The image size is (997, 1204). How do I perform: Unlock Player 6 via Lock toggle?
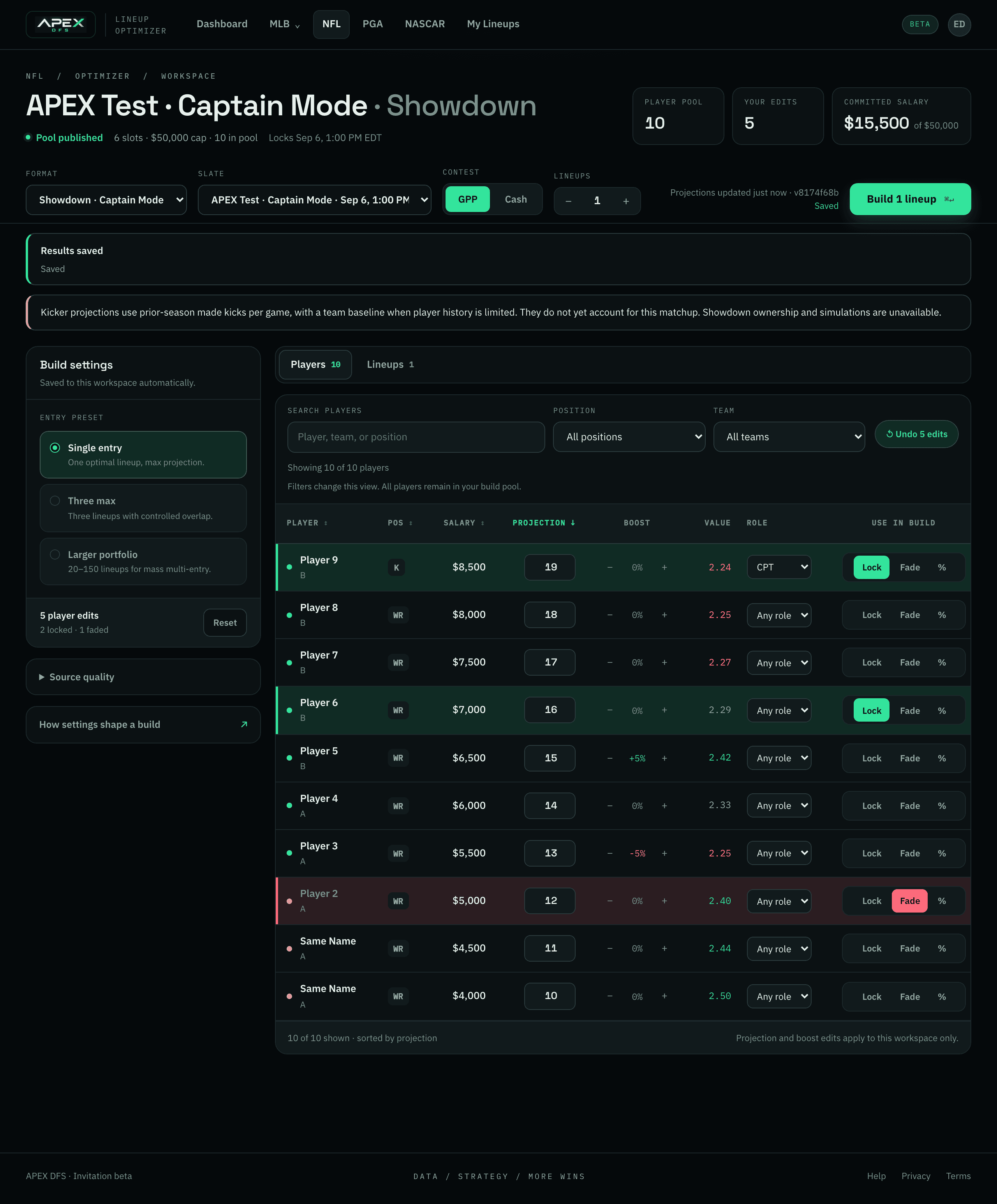tap(872, 710)
